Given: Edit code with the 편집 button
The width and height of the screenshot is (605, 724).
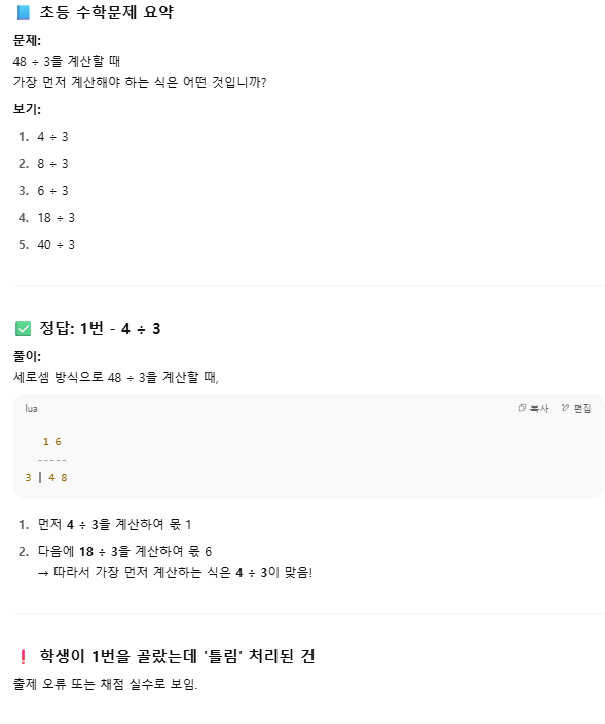Looking at the screenshot, I should pos(576,408).
